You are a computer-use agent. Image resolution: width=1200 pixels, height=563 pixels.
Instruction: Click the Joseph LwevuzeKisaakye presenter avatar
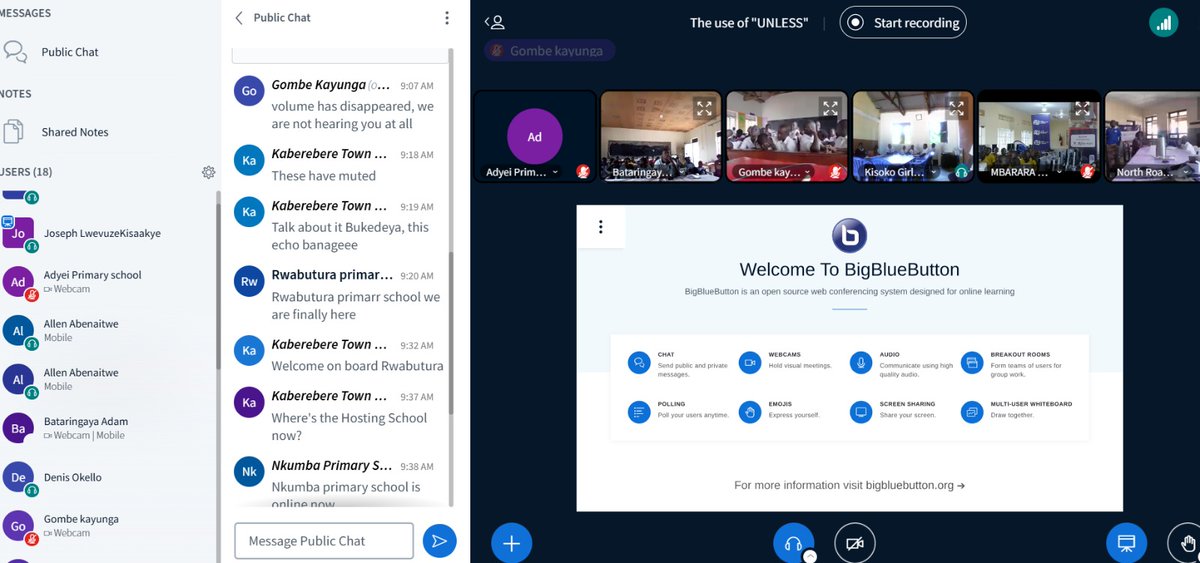(x=18, y=233)
